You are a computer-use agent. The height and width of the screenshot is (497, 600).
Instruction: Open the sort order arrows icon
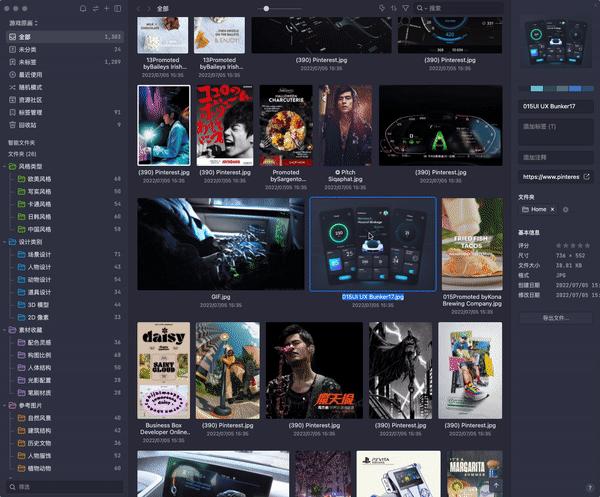tap(394, 8)
